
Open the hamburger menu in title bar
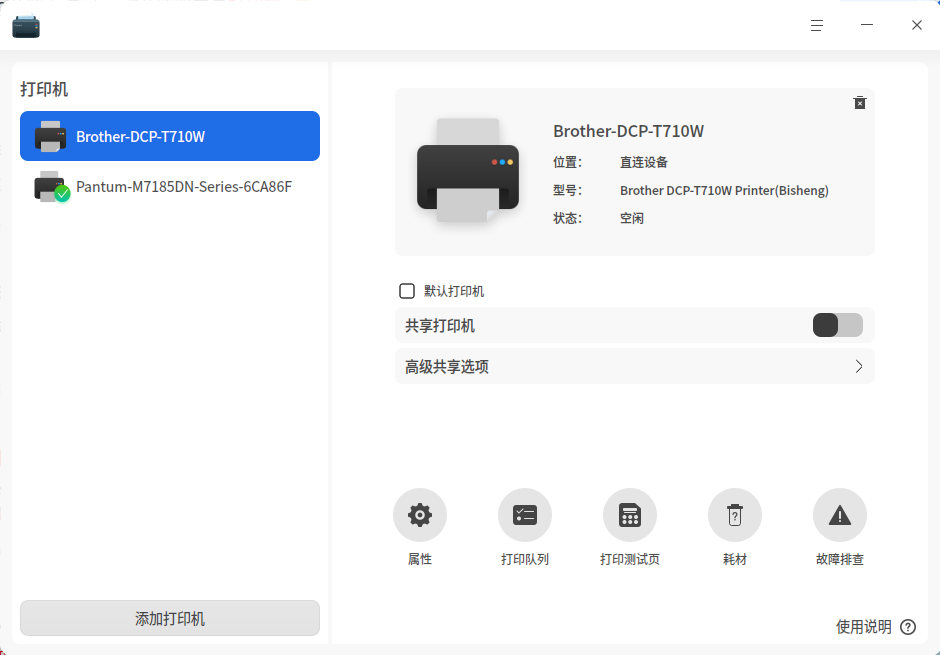[817, 25]
